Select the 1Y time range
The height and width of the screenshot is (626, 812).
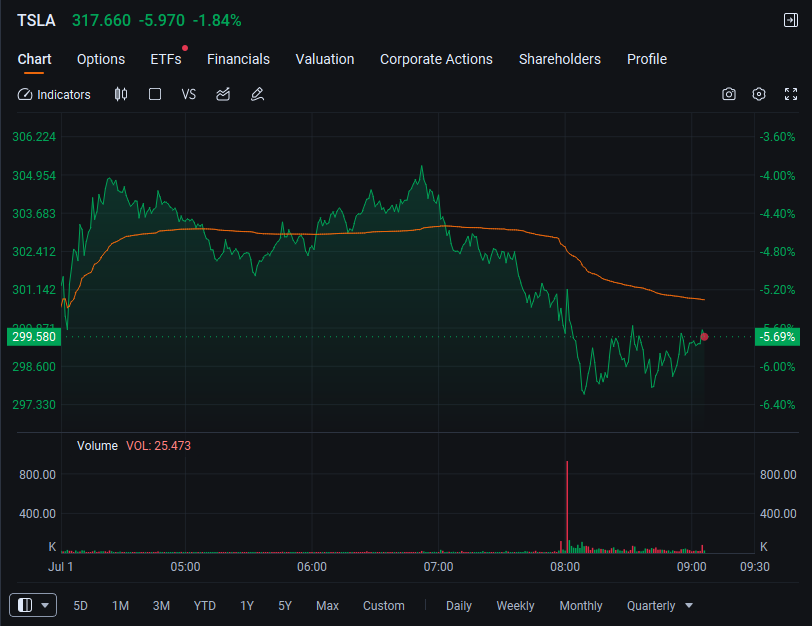(247, 606)
